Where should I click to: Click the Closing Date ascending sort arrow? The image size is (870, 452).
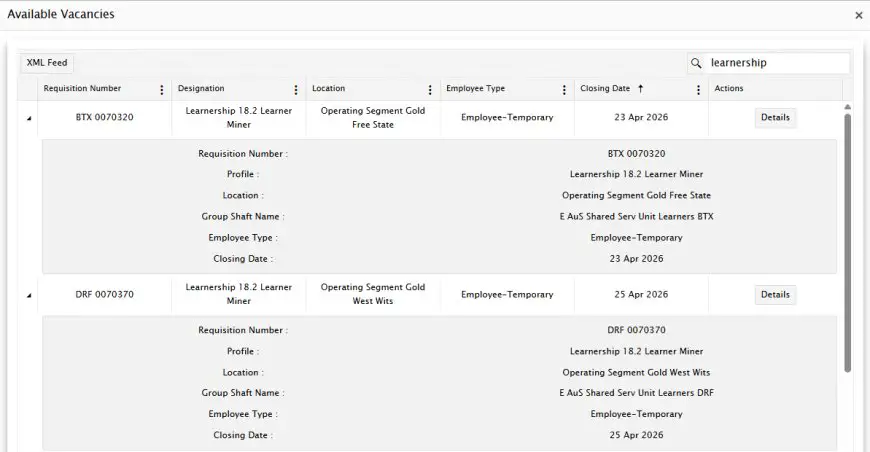[x=640, y=89]
